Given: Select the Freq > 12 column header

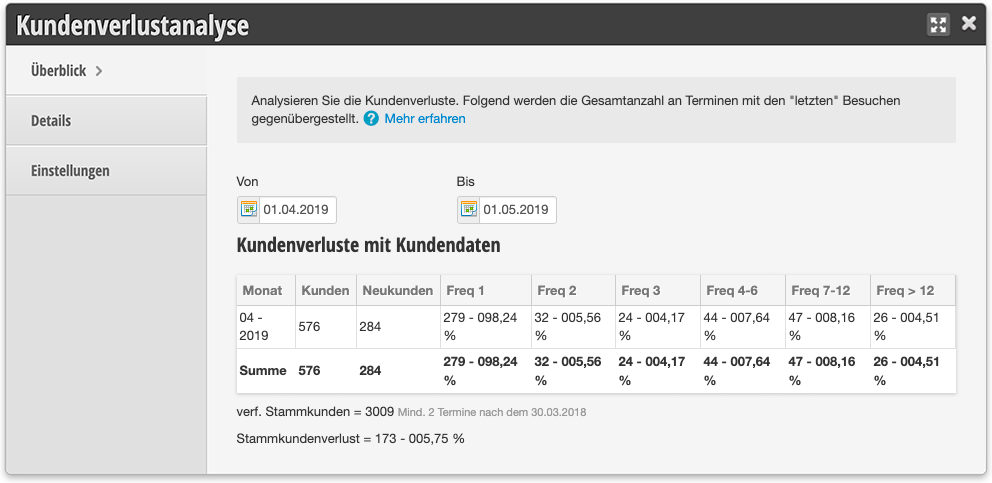Looking at the screenshot, I should click(x=913, y=291).
